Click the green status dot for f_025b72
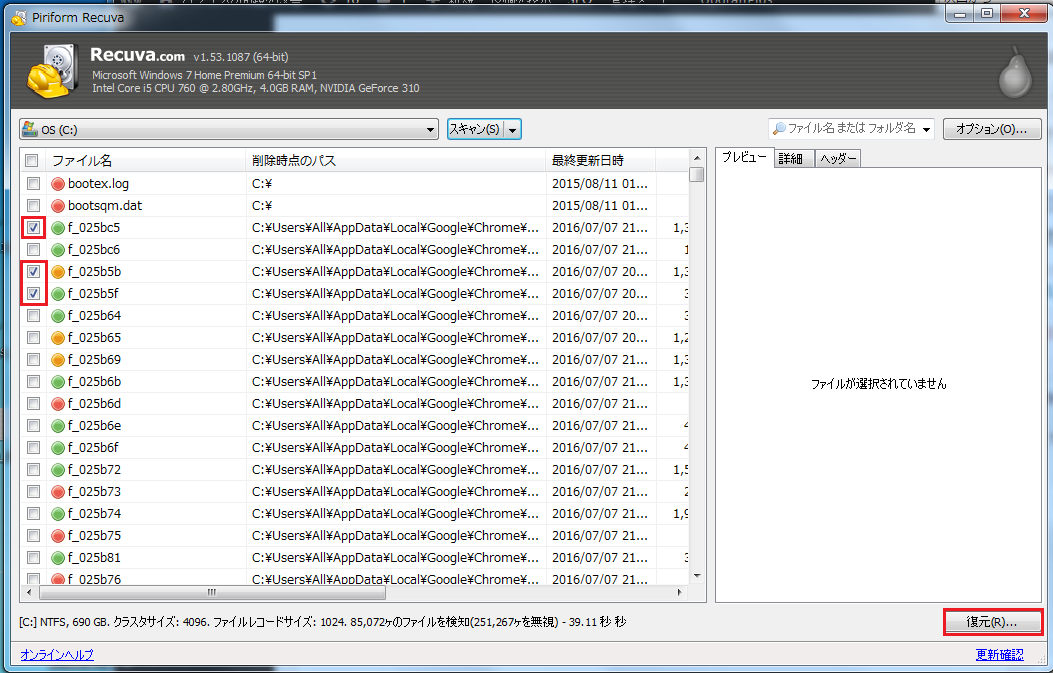 pos(58,470)
